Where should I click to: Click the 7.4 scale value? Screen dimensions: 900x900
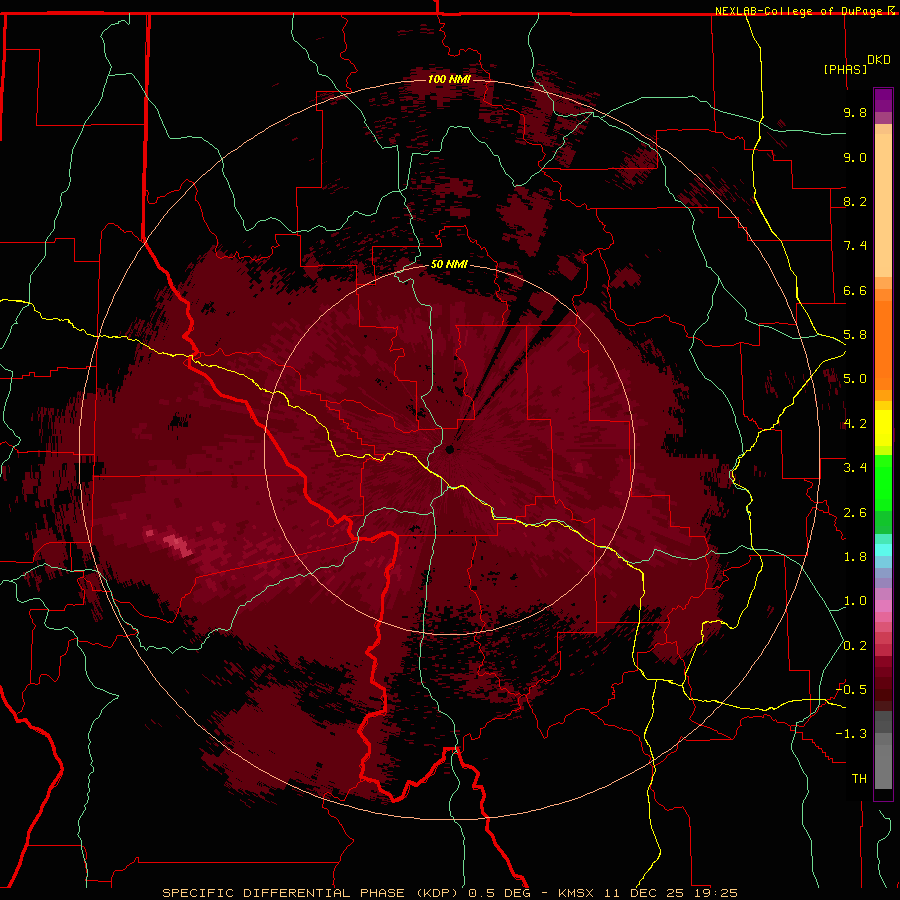click(x=855, y=246)
